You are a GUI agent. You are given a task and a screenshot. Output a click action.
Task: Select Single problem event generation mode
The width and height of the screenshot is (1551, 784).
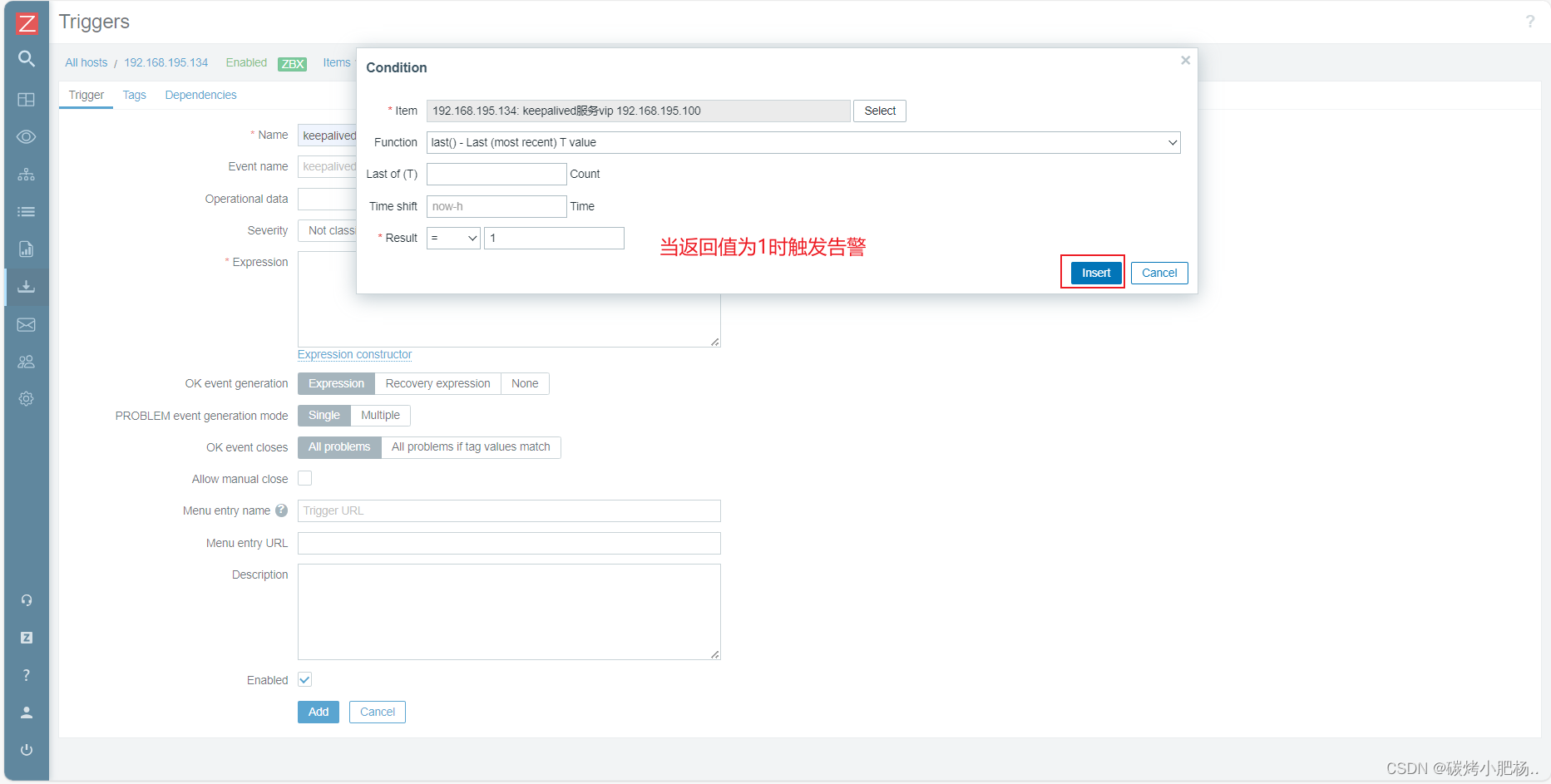(x=324, y=415)
